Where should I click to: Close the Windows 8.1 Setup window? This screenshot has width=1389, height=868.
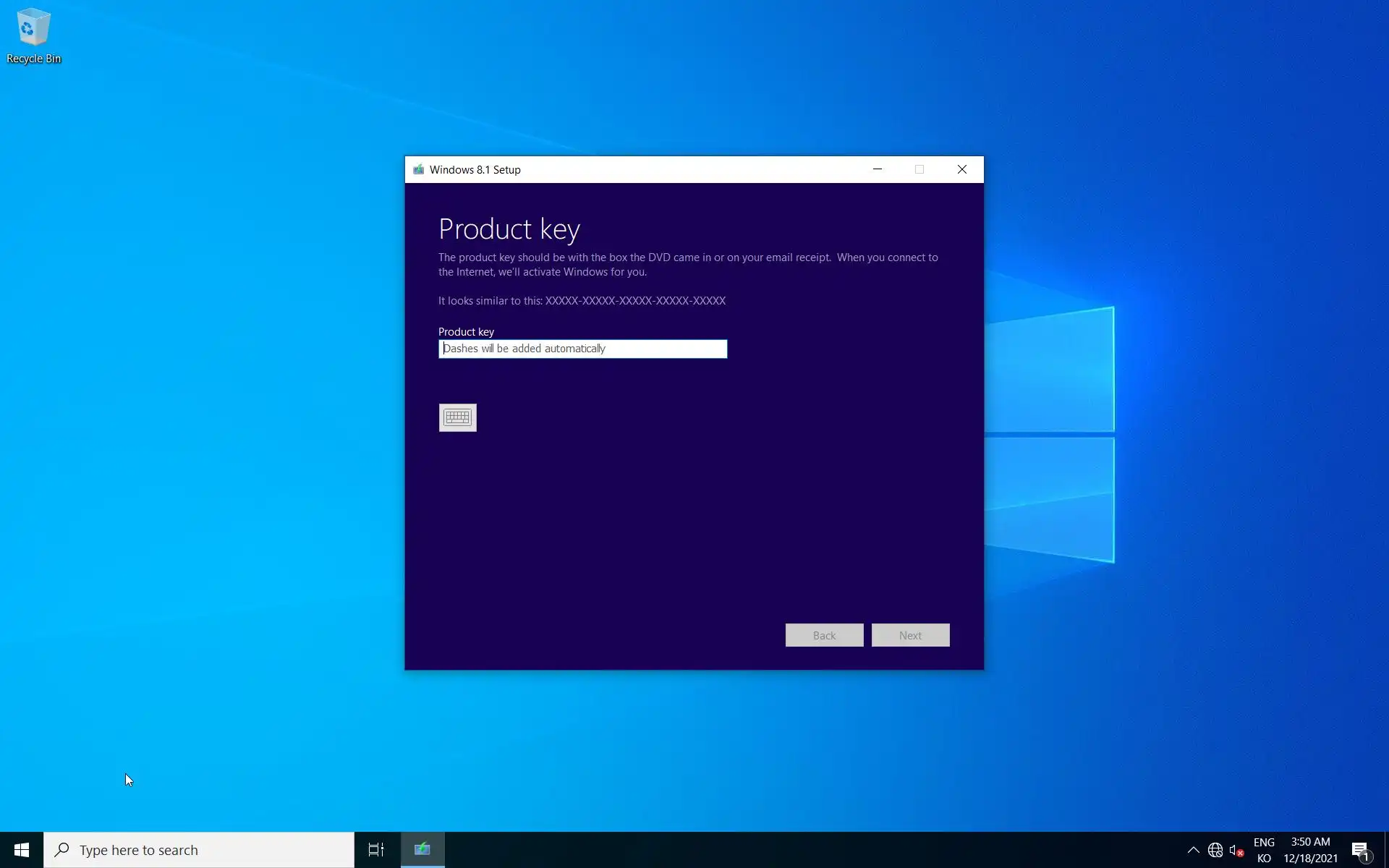tap(961, 169)
